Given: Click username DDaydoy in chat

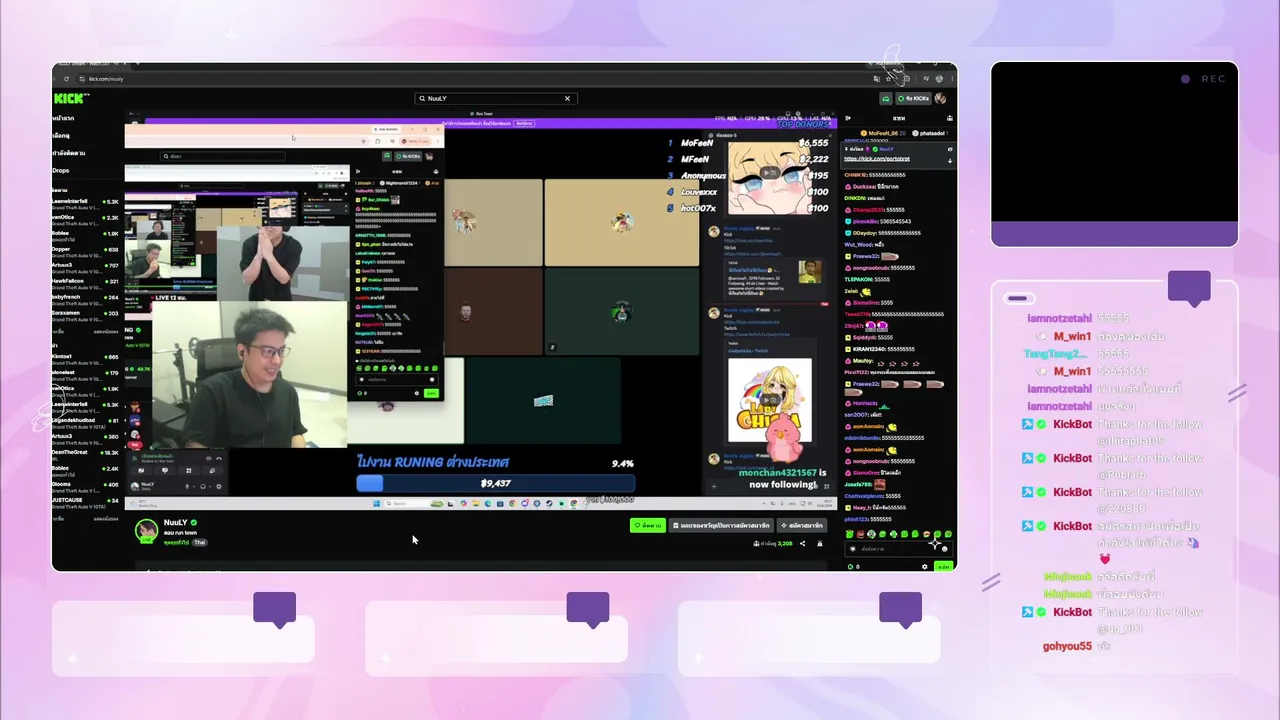Looking at the screenshot, I should [x=865, y=233].
